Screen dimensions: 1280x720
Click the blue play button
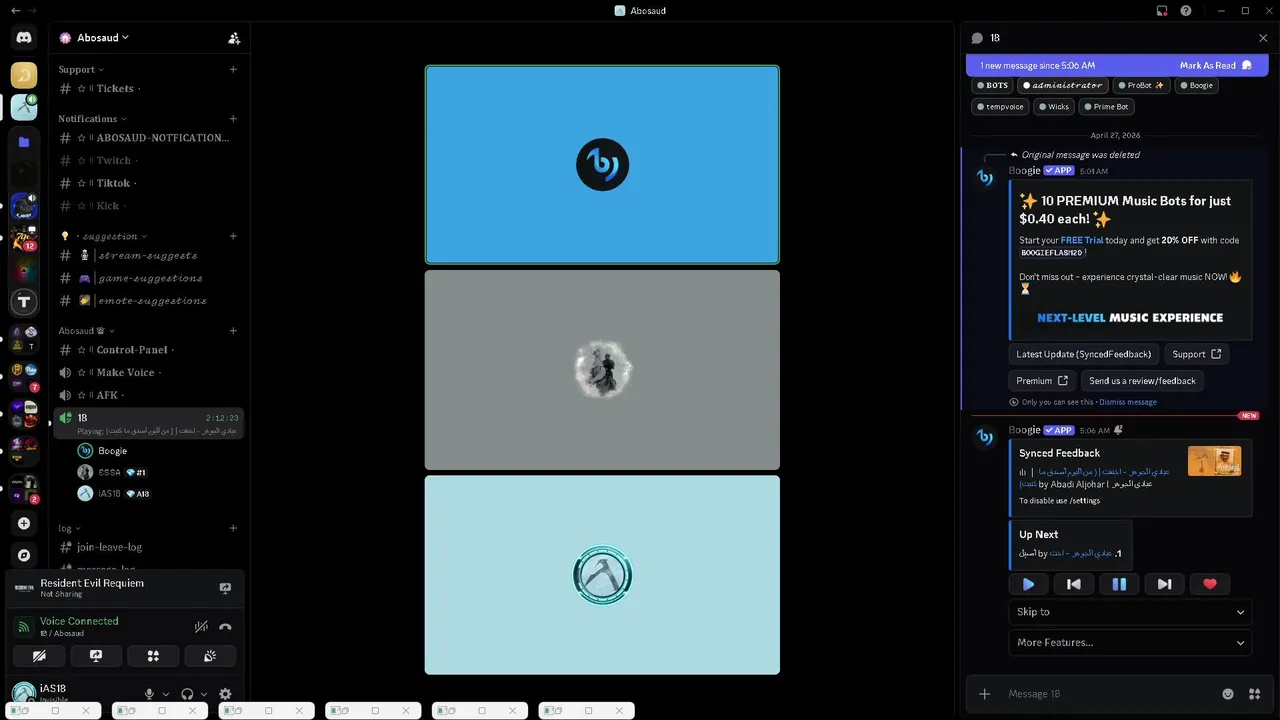click(x=1029, y=584)
